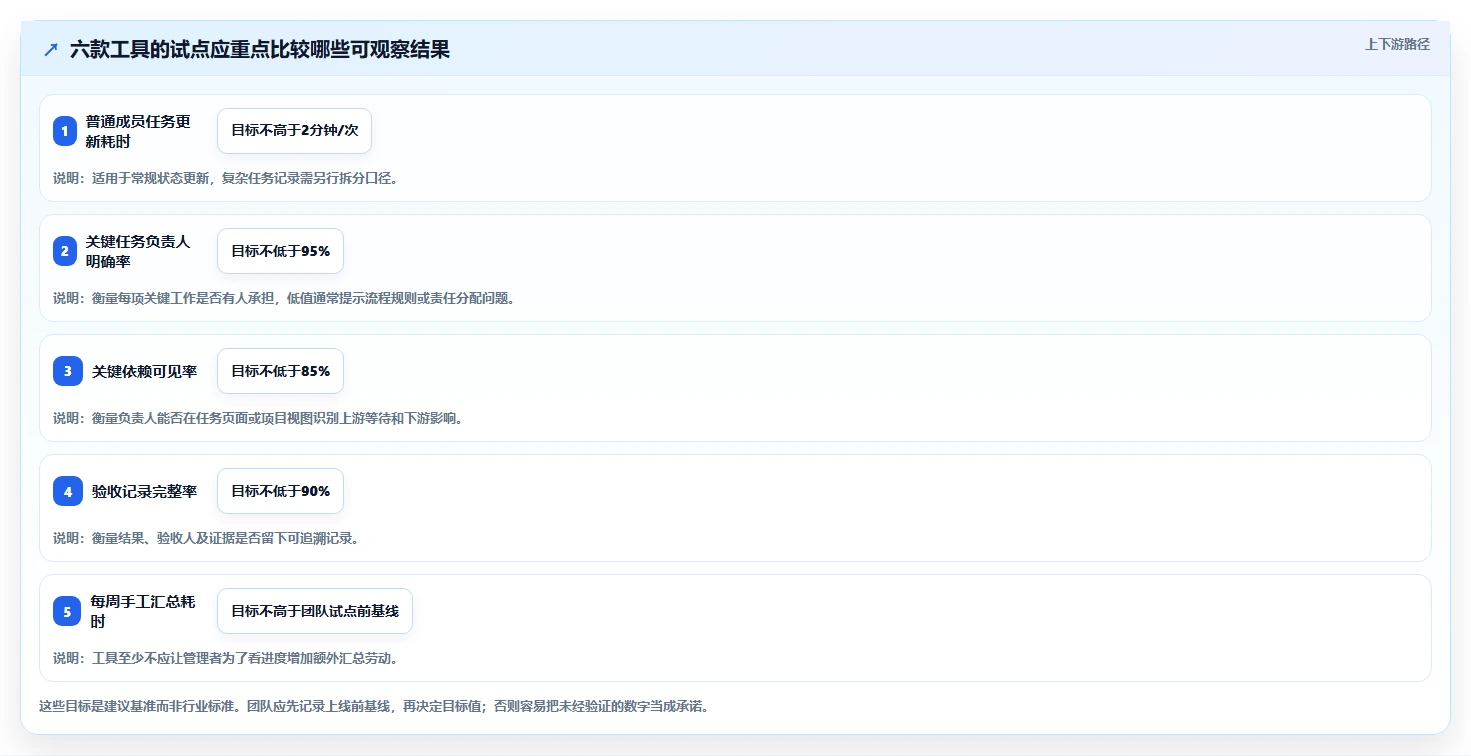Click the number 1 badge

click(x=65, y=131)
